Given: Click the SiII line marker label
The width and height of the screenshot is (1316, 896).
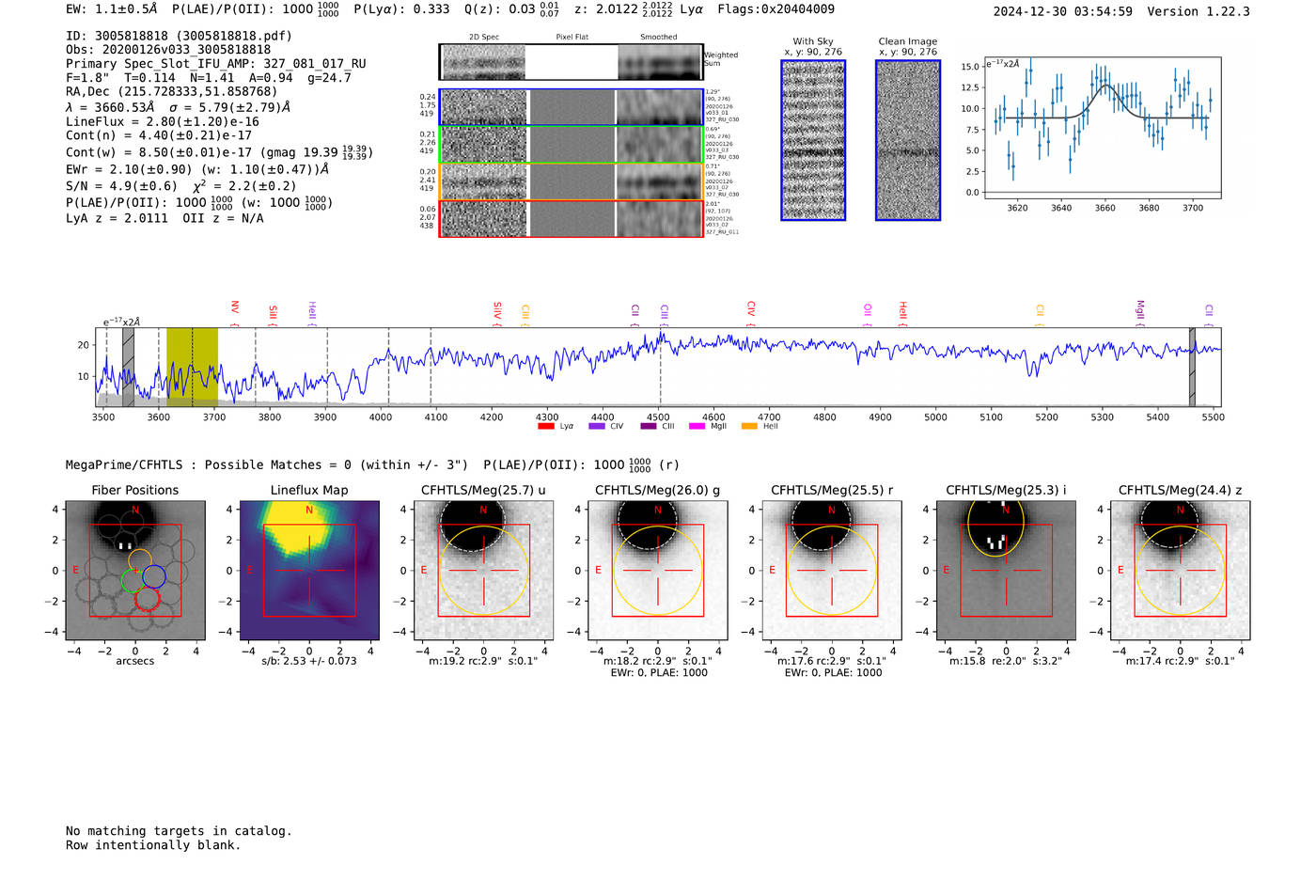Looking at the screenshot, I should [x=274, y=311].
